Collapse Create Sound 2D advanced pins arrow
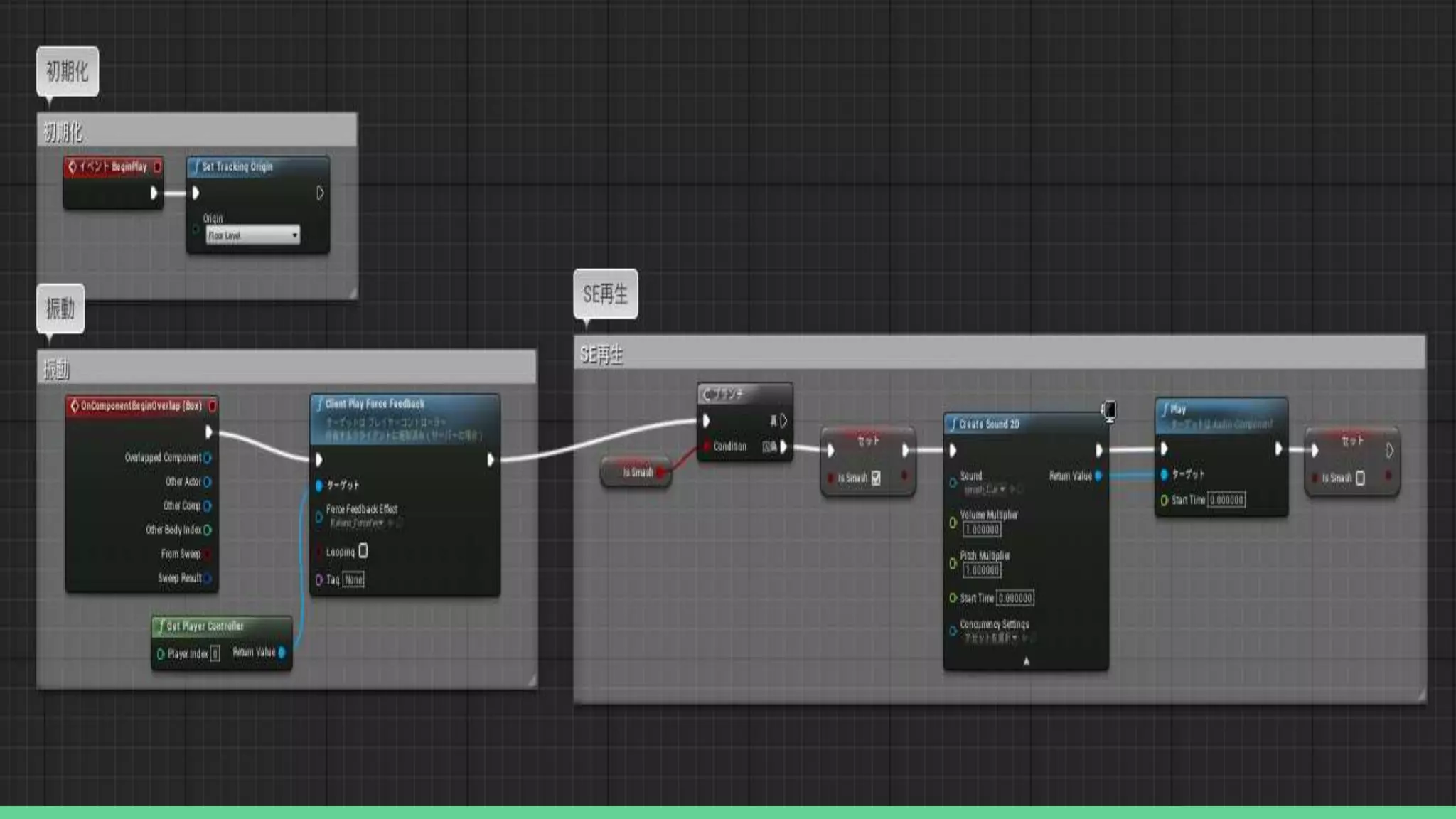The image size is (1456, 819). coord(1026,661)
